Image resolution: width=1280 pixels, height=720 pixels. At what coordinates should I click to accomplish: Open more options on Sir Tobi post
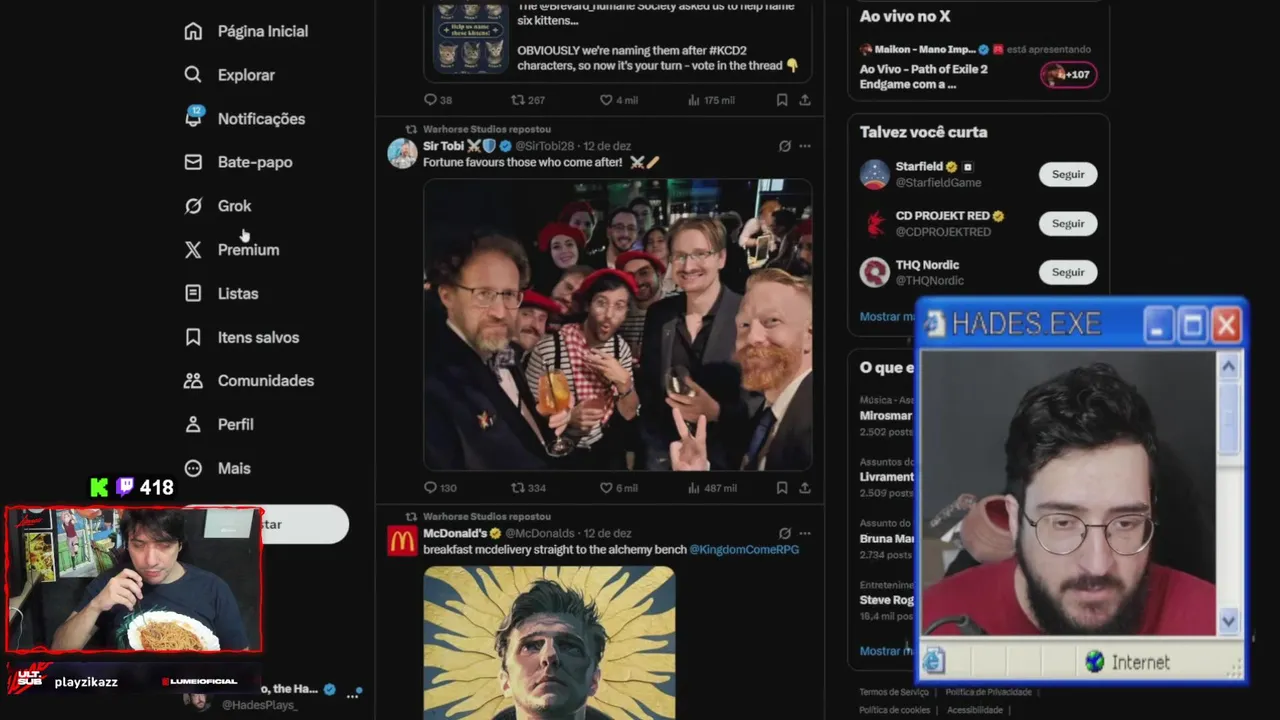(805, 146)
